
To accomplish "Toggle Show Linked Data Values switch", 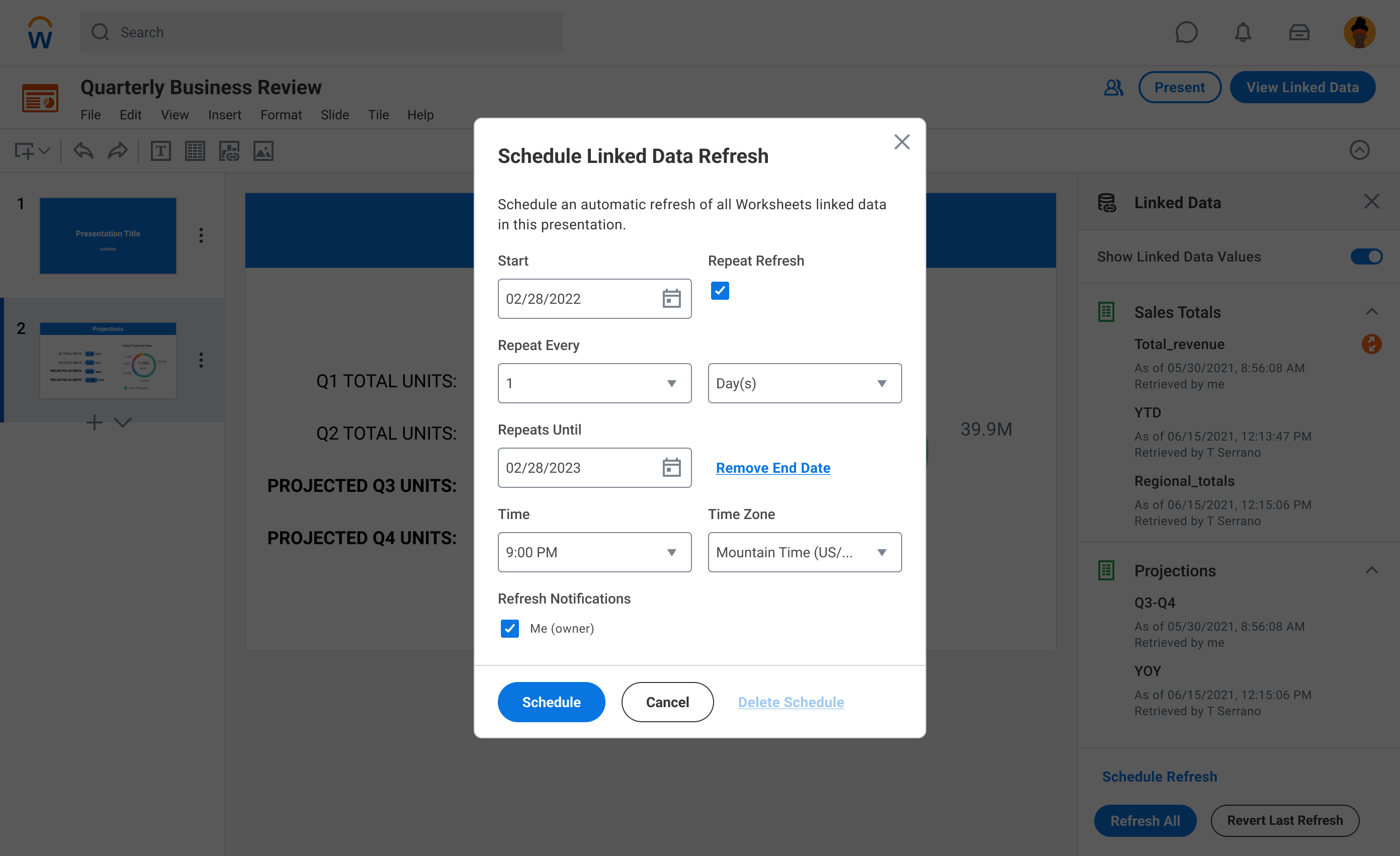I will coord(1366,256).
